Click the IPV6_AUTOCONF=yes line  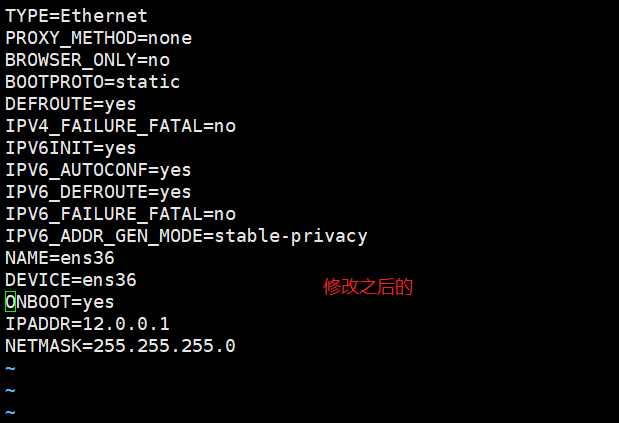click(98, 170)
